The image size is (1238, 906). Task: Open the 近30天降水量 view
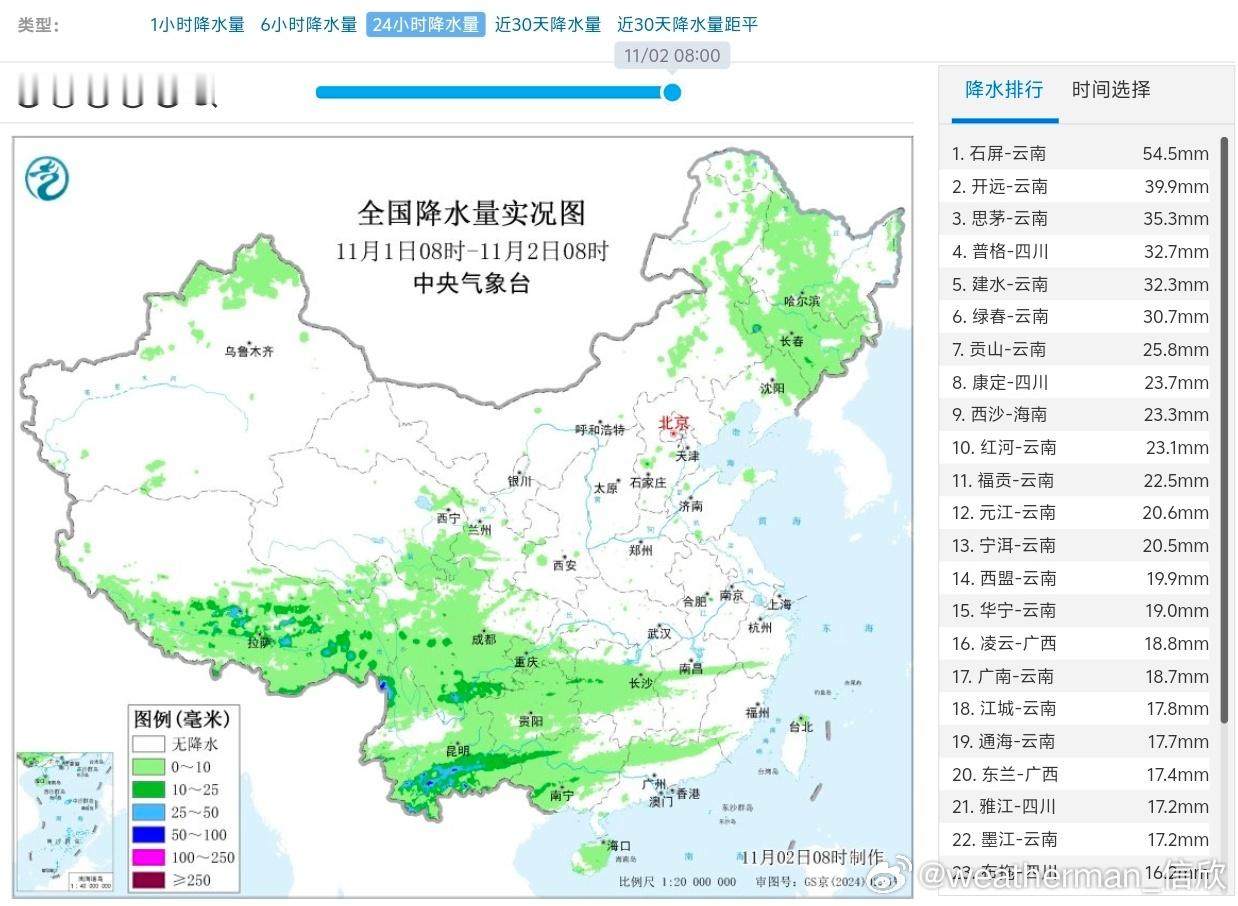click(x=548, y=24)
